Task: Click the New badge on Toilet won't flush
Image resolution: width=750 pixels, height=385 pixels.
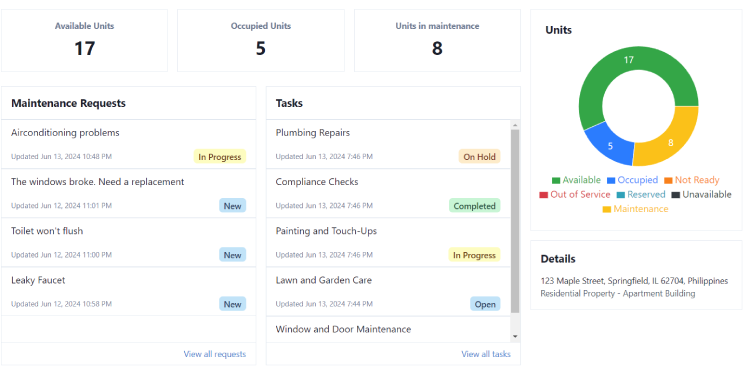Action: click(x=232, y=255)
